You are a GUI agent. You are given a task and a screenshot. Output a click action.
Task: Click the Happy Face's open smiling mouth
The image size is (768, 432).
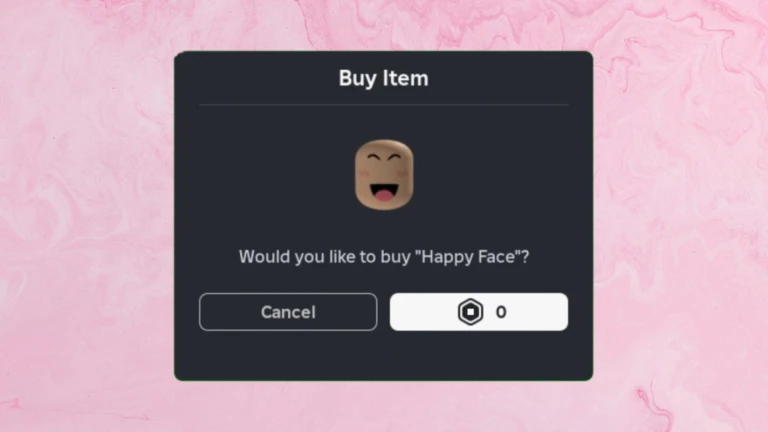pos(384,192)
